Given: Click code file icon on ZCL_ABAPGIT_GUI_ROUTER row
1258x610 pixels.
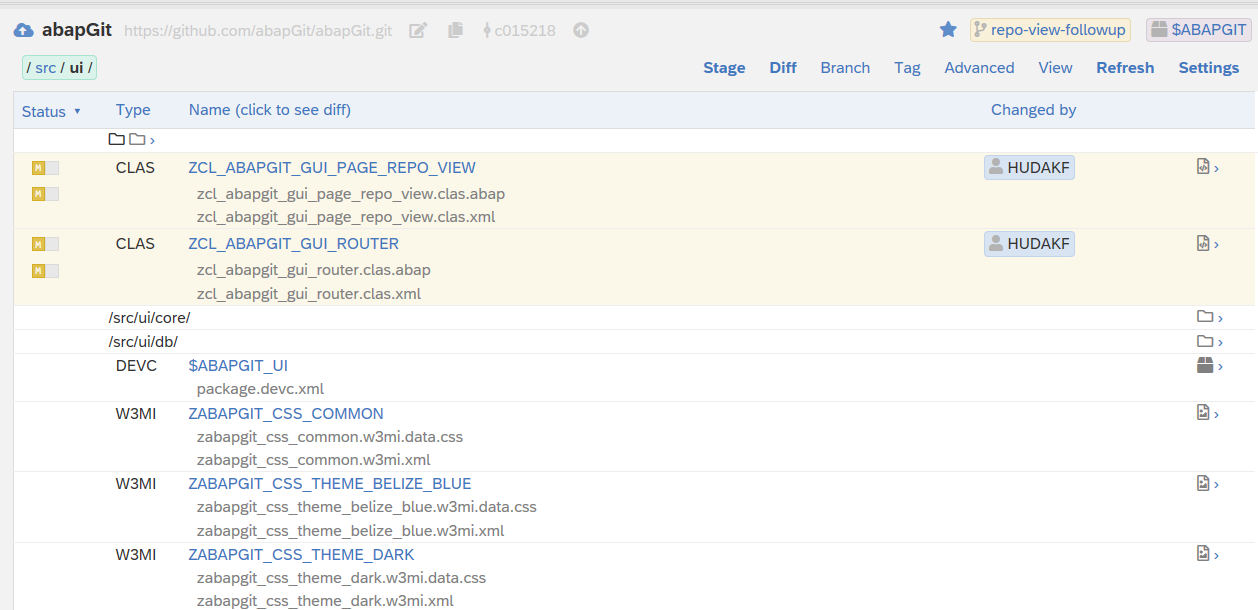Looking at the screenshot, I should click(x=1203, y=243).
